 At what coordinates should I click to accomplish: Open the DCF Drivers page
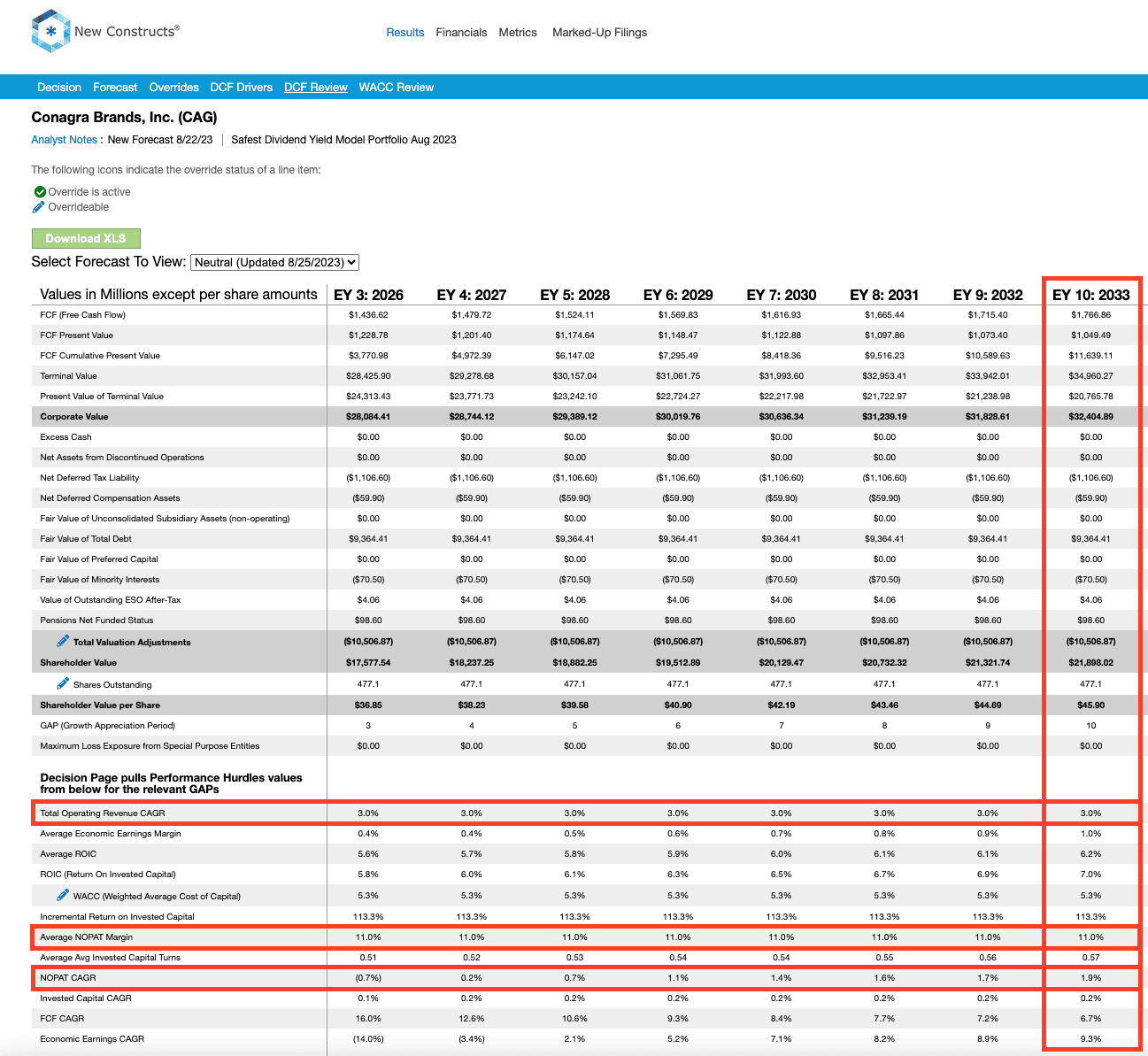242,87
